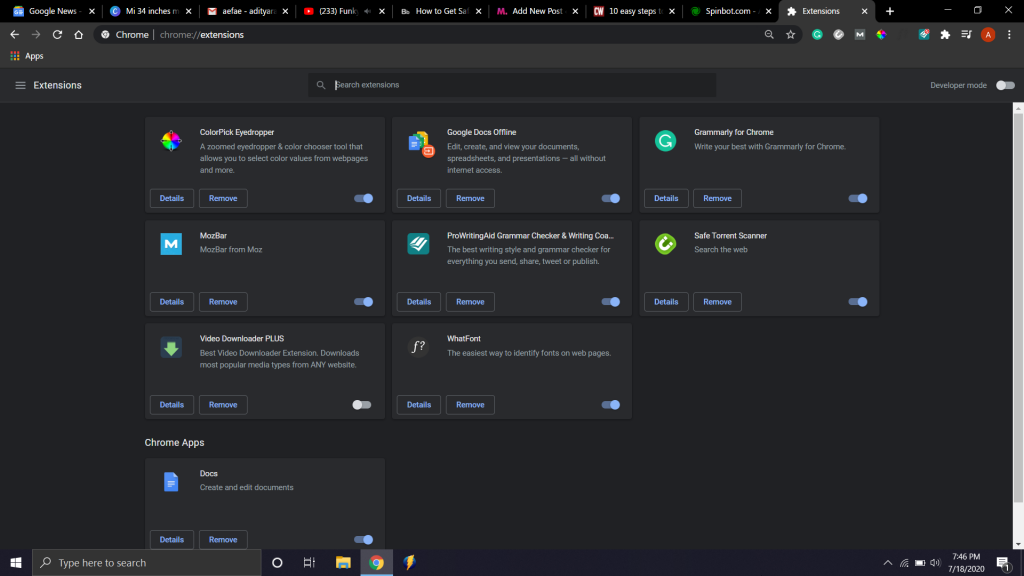This screenshot has height=576, width=1024.
Task: Disable the ColorPick Eyedropper extension
Action: tap(364, 199)
